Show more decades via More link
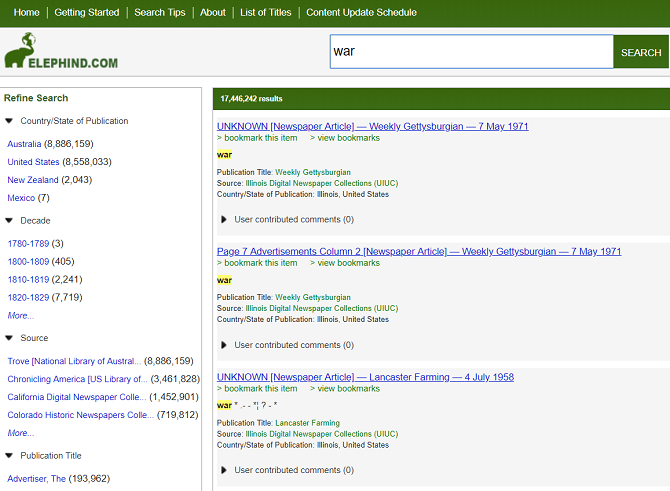 (21, 315)
